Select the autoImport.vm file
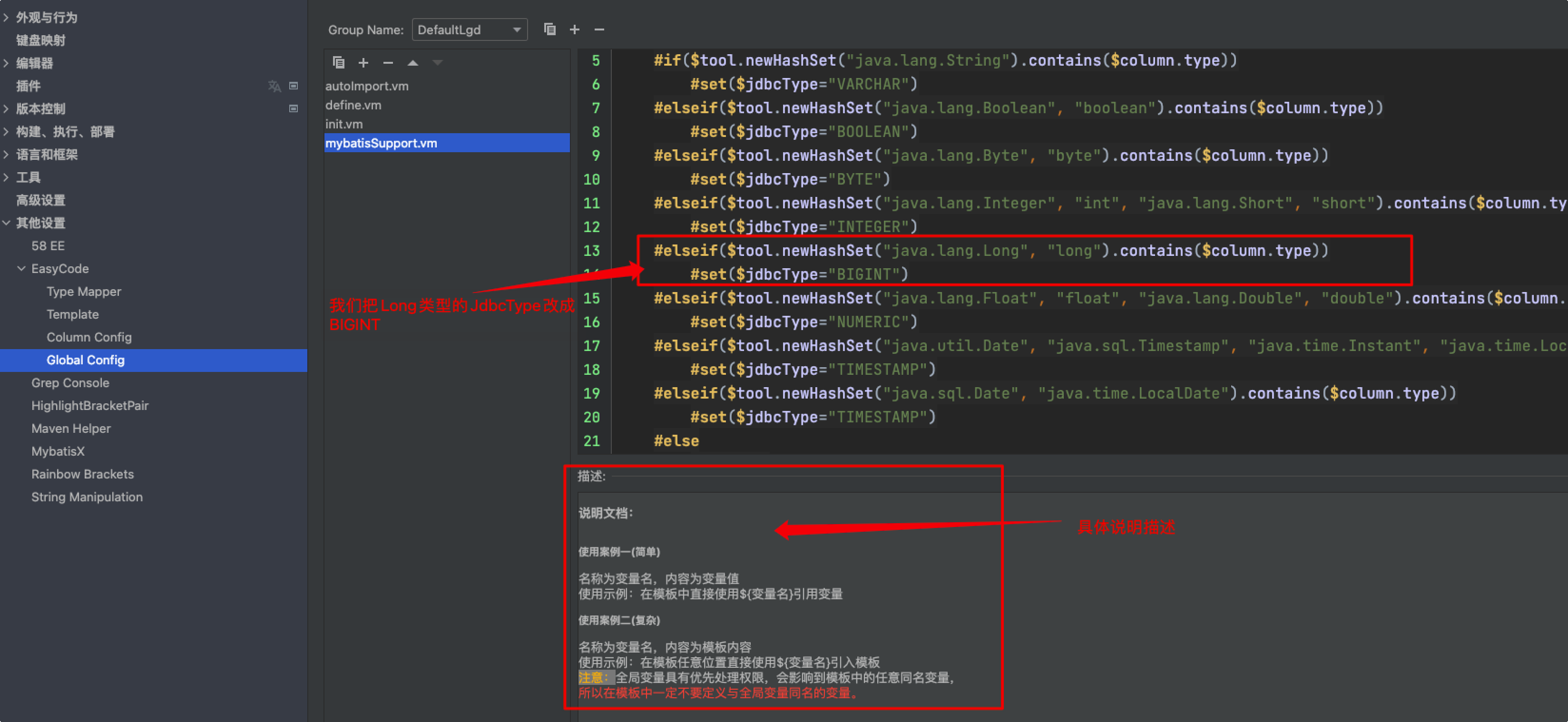The height and width of the screenshot is (722, 1568). pos(366,86)
